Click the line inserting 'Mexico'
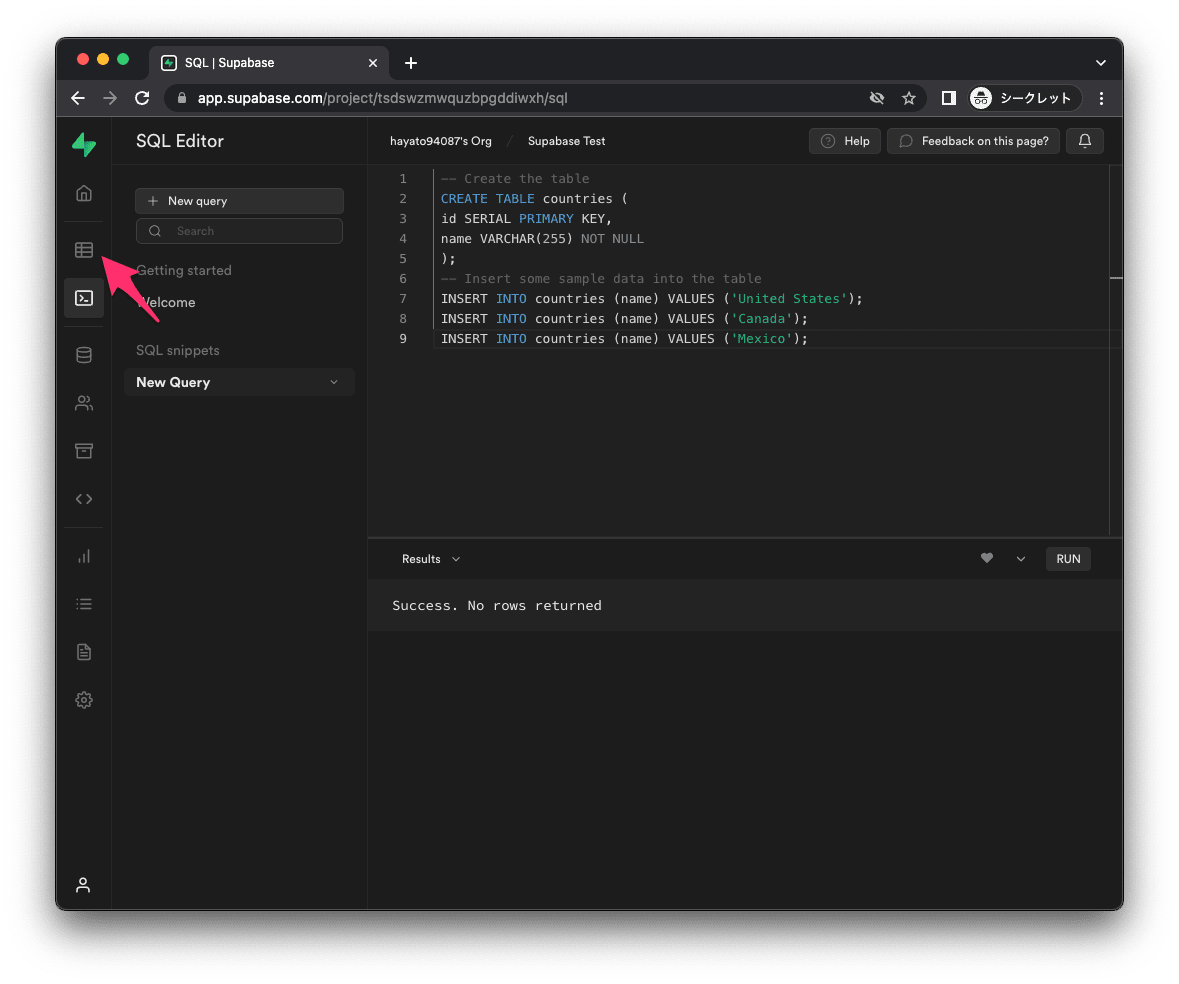This screenshot has width=1179, height=984. pos(624,338)
